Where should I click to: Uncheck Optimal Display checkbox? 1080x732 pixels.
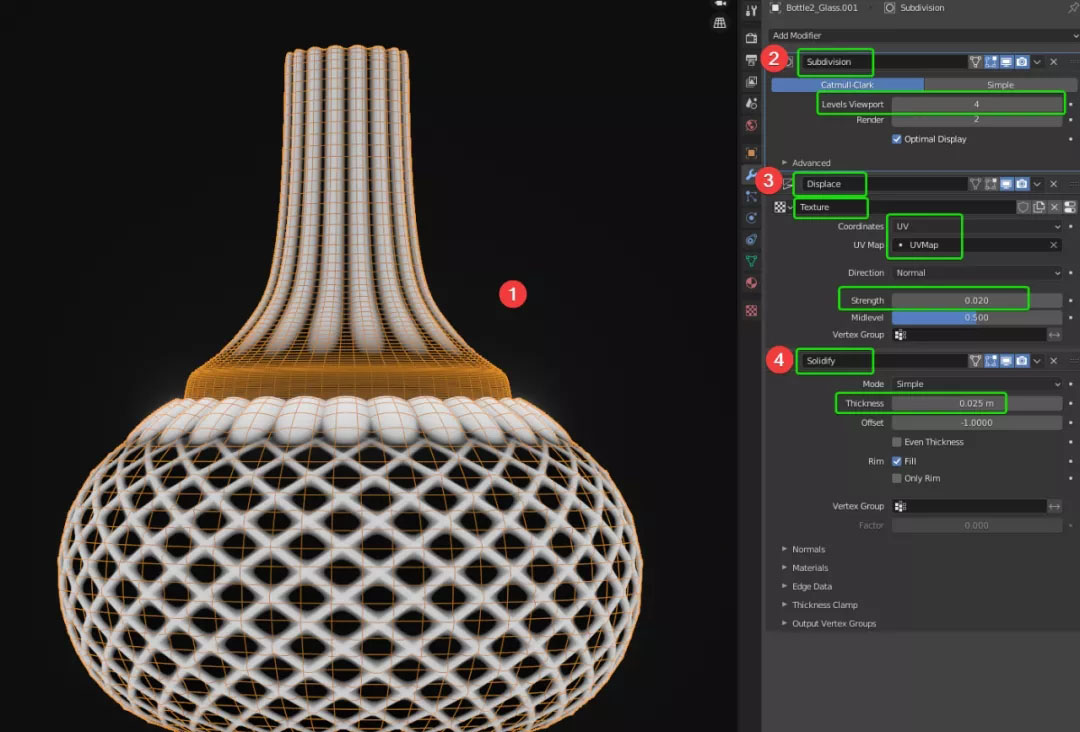click(897, 139)
